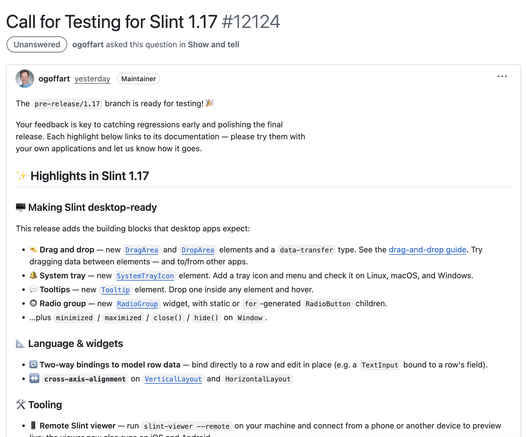Open the DragArea documentation link

141,250
